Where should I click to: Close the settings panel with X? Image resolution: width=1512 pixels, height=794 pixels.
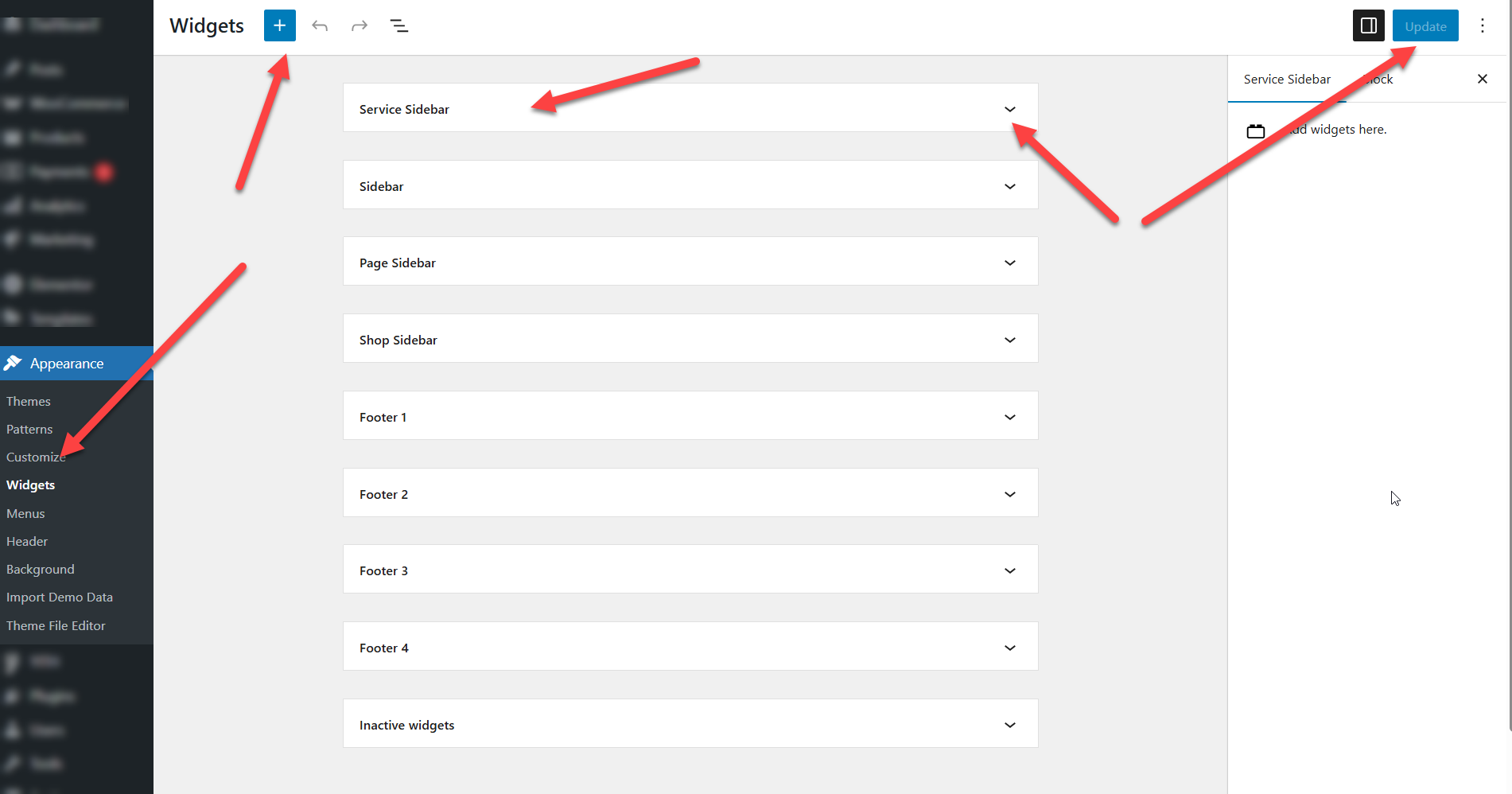coord(1482,79)
